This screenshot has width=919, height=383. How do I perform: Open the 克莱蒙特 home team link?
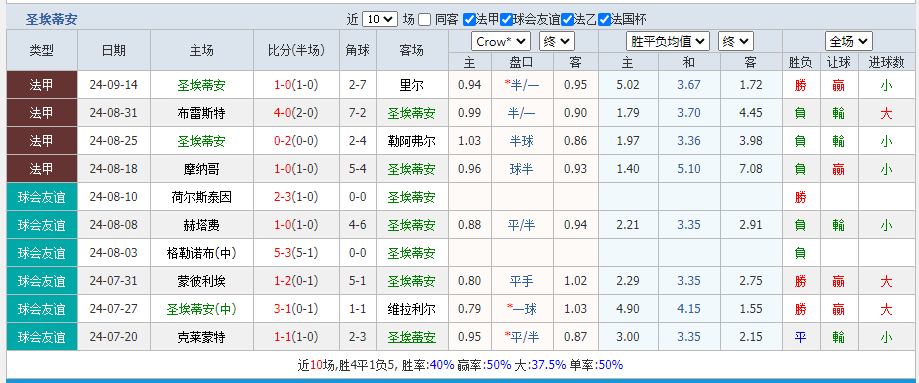pos(201,337)
